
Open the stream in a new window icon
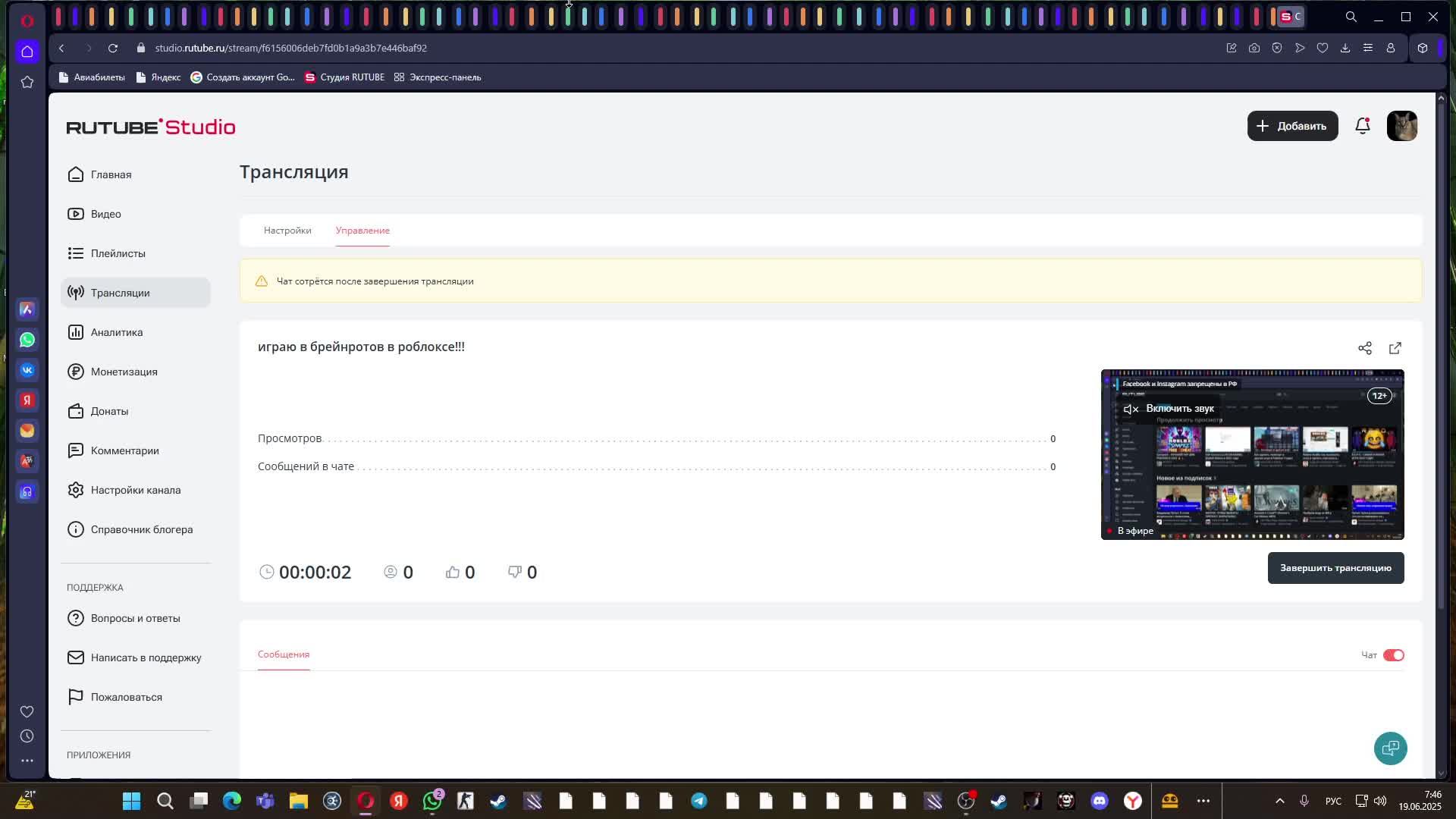click(1395, 348)
